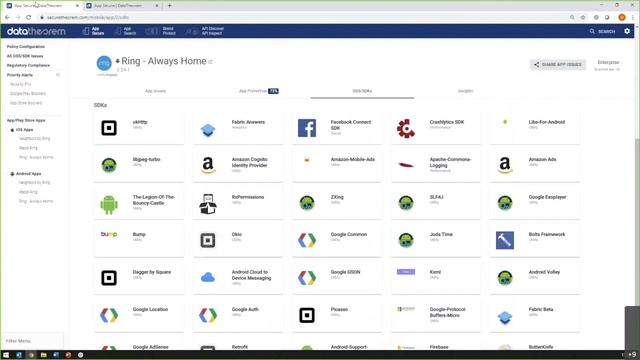Open All OSS/SDK Issues in the sidebar

(x=25, y=56)
